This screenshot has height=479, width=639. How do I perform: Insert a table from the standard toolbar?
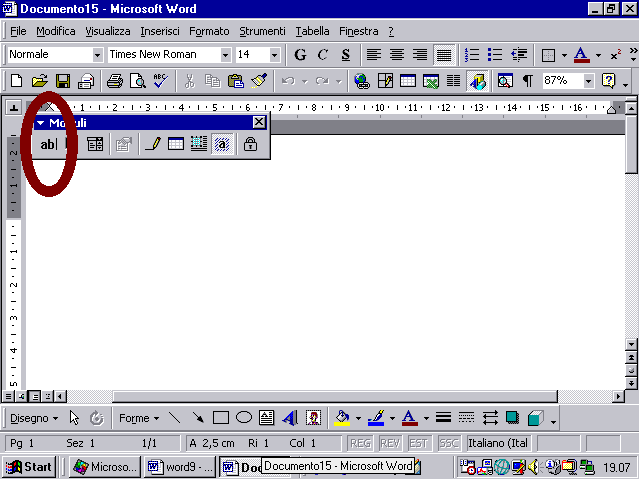point(408,81)
